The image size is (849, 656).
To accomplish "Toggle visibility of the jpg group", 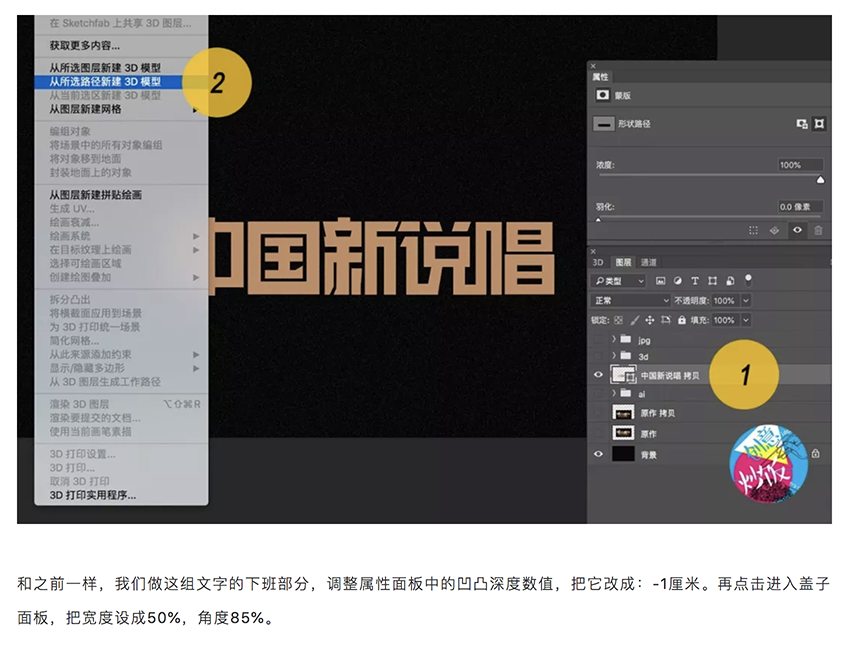I will pyautogui.click(x=598, y=339).
